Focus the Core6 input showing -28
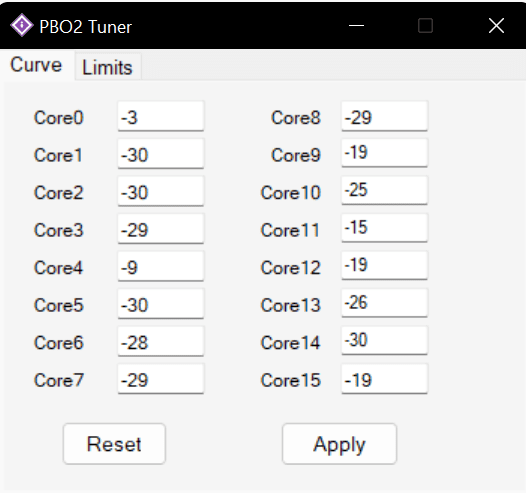Screen dimensions: 526x493 tap(161, 341)
